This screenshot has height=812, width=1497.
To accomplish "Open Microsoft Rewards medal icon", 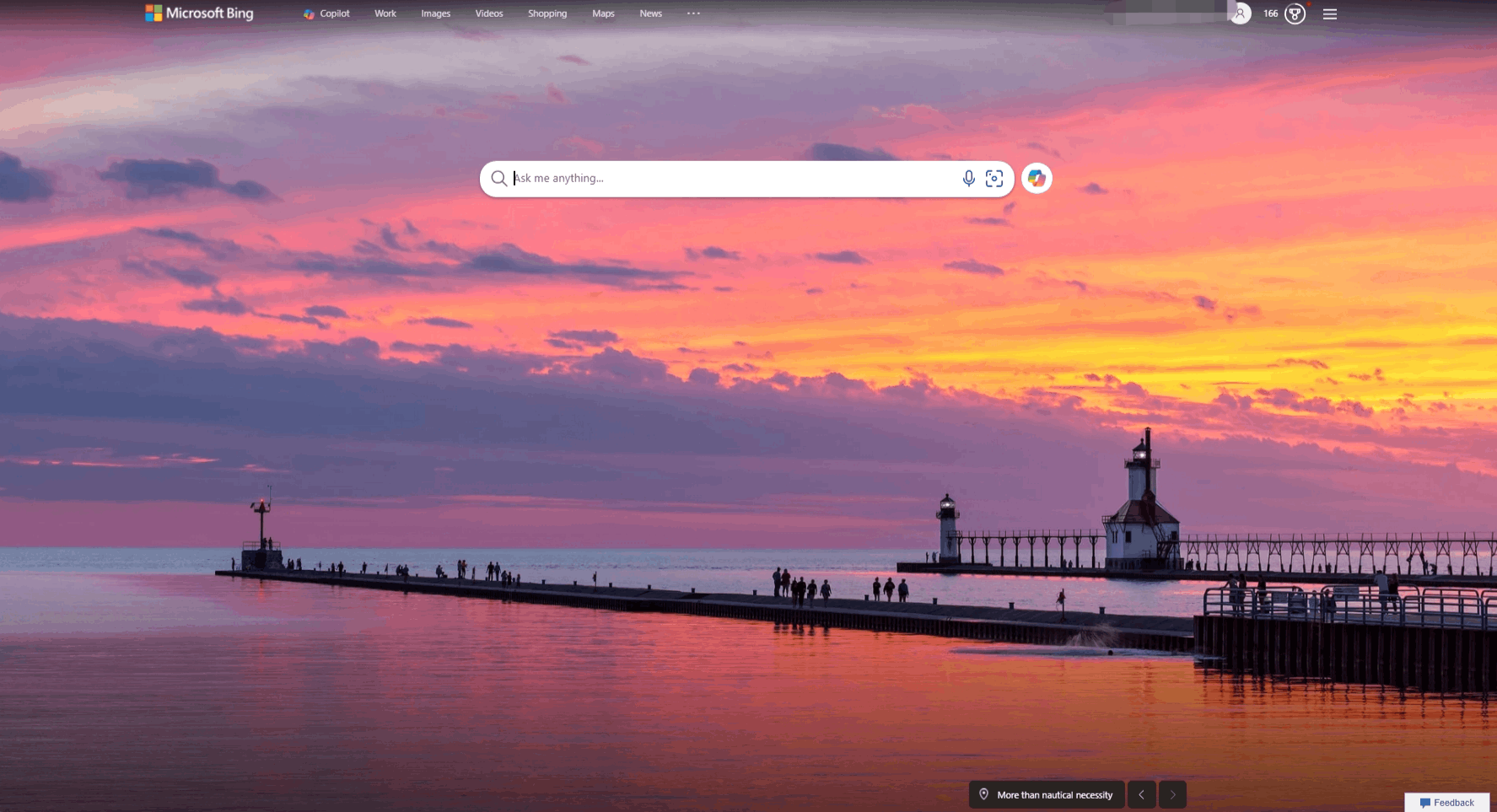I will pyautogui.click(x=1295, y=13).
